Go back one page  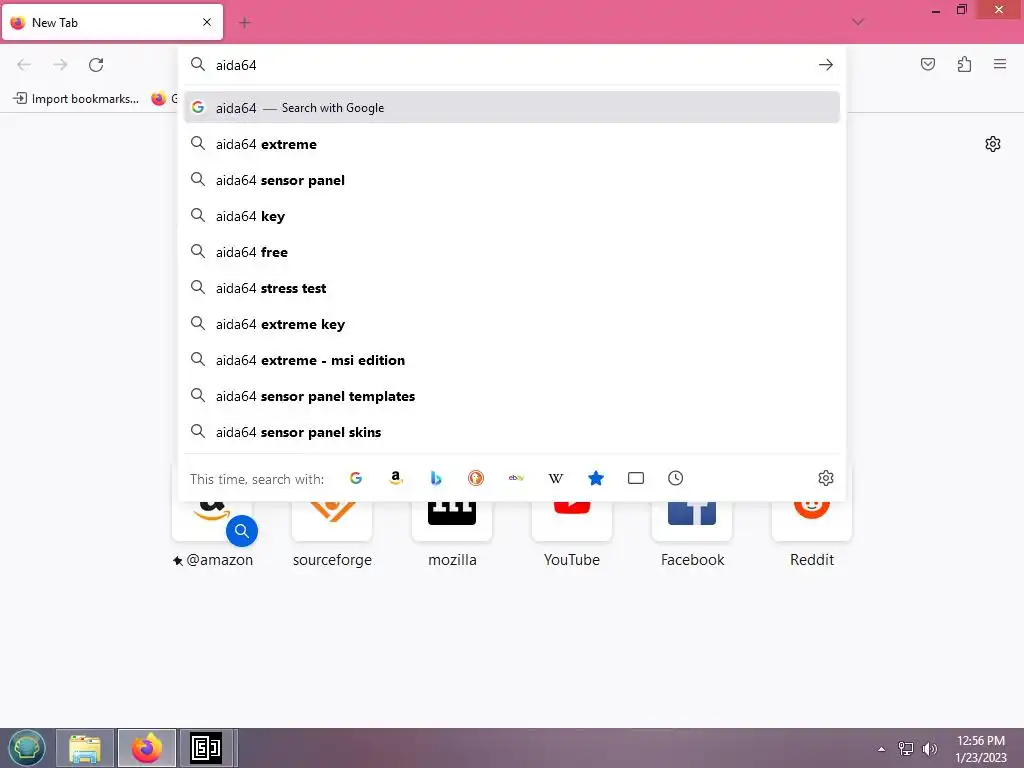[24, 65]
